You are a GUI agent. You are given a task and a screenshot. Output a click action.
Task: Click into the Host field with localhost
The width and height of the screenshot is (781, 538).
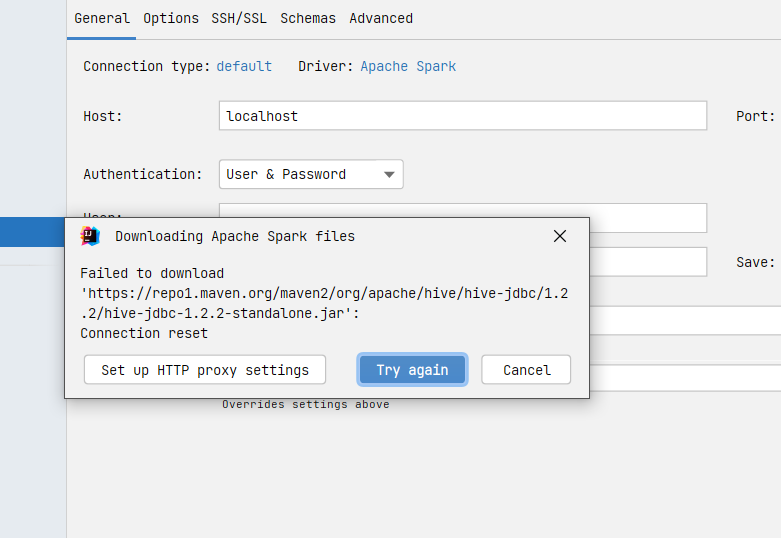pyautogui.click(x=463, y=116)
